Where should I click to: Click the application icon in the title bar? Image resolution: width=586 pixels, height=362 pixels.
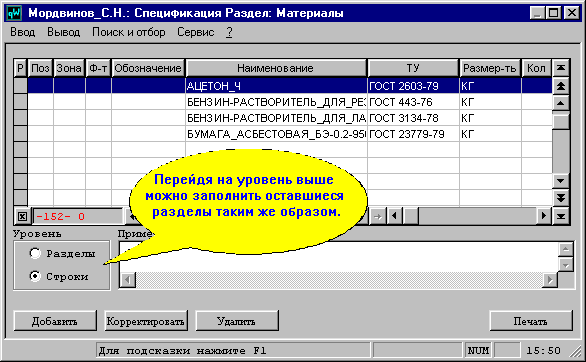15,13
